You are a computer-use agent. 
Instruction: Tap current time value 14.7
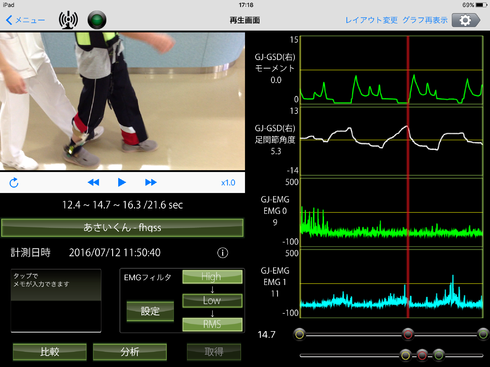point(266,334)
